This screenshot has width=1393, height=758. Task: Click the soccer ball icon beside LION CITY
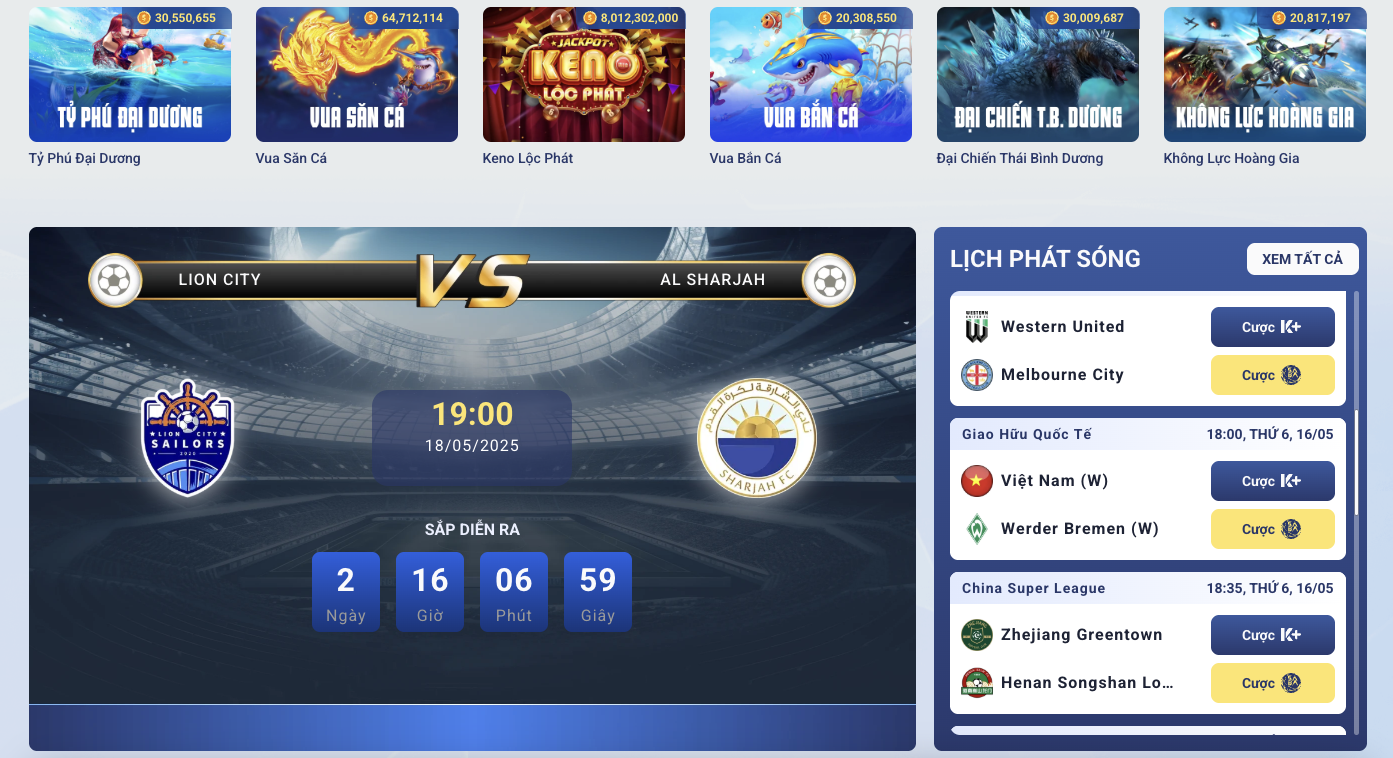coord(114,280)
